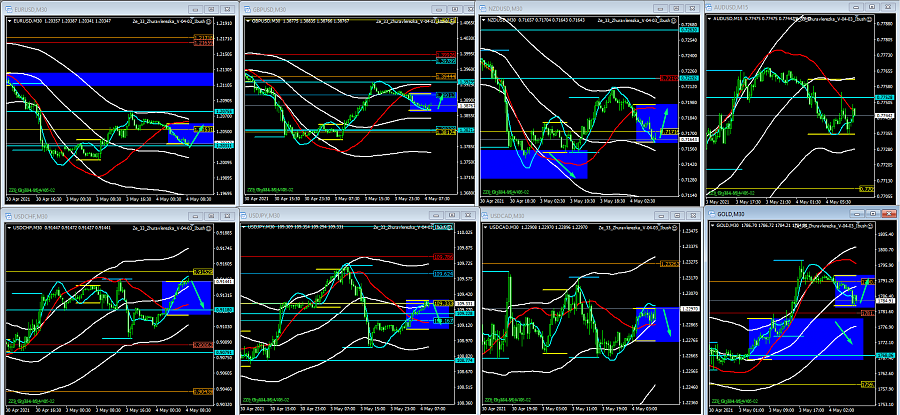Minimize the USDCHF,M30 chart window
This screenshot has height=415, width=900.
(x=196, y=215)
